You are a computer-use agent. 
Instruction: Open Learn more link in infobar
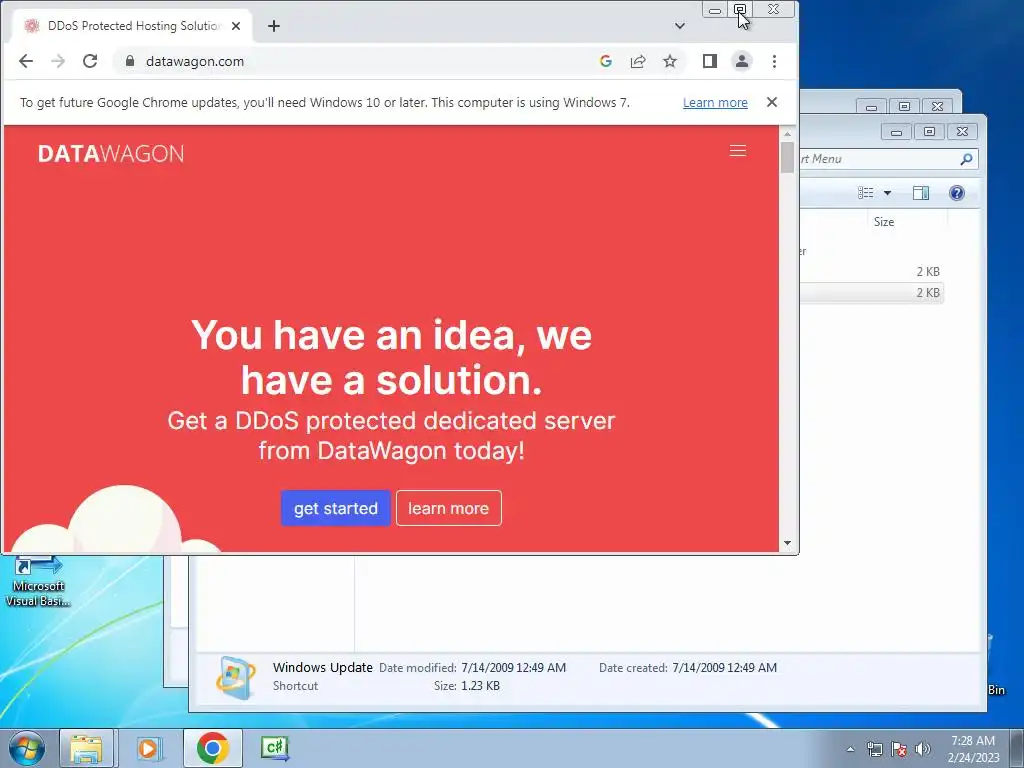pos(715,103)
